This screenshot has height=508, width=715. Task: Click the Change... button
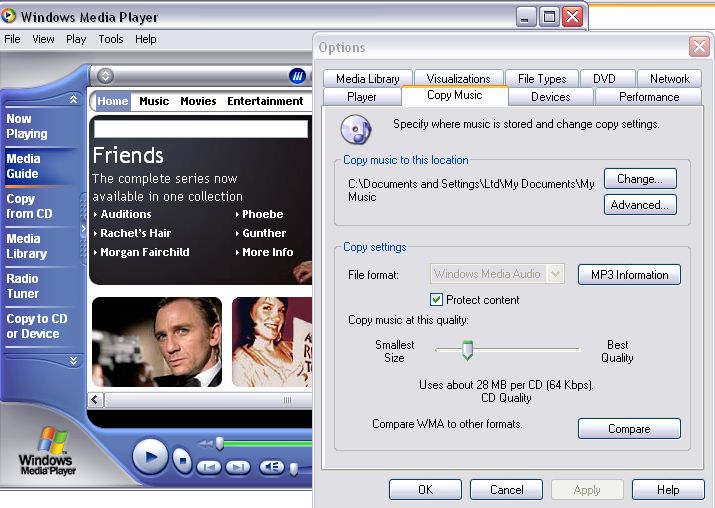tap(640, 179)
